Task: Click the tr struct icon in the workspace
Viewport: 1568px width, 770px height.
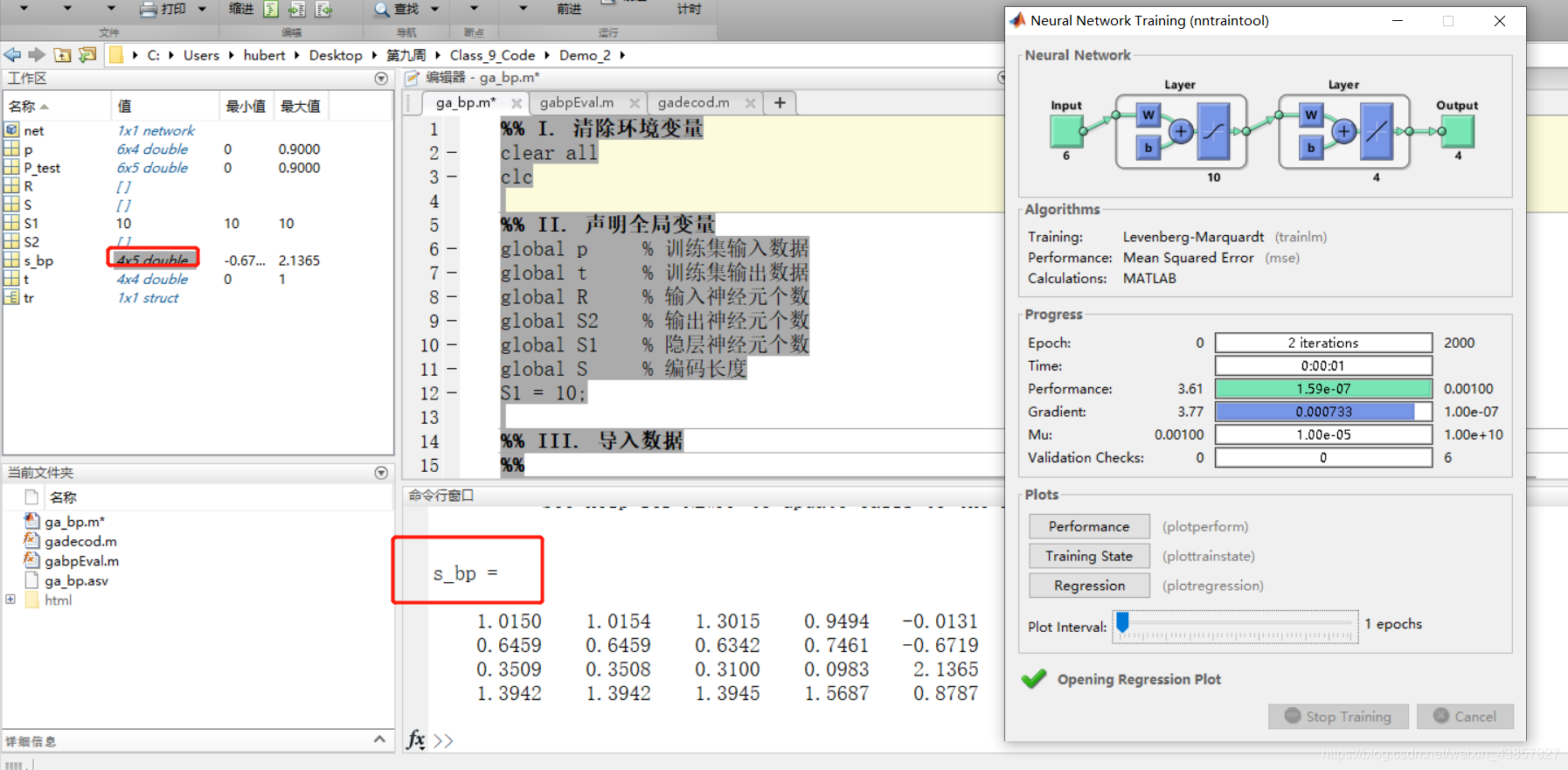Action: point(11,298)
